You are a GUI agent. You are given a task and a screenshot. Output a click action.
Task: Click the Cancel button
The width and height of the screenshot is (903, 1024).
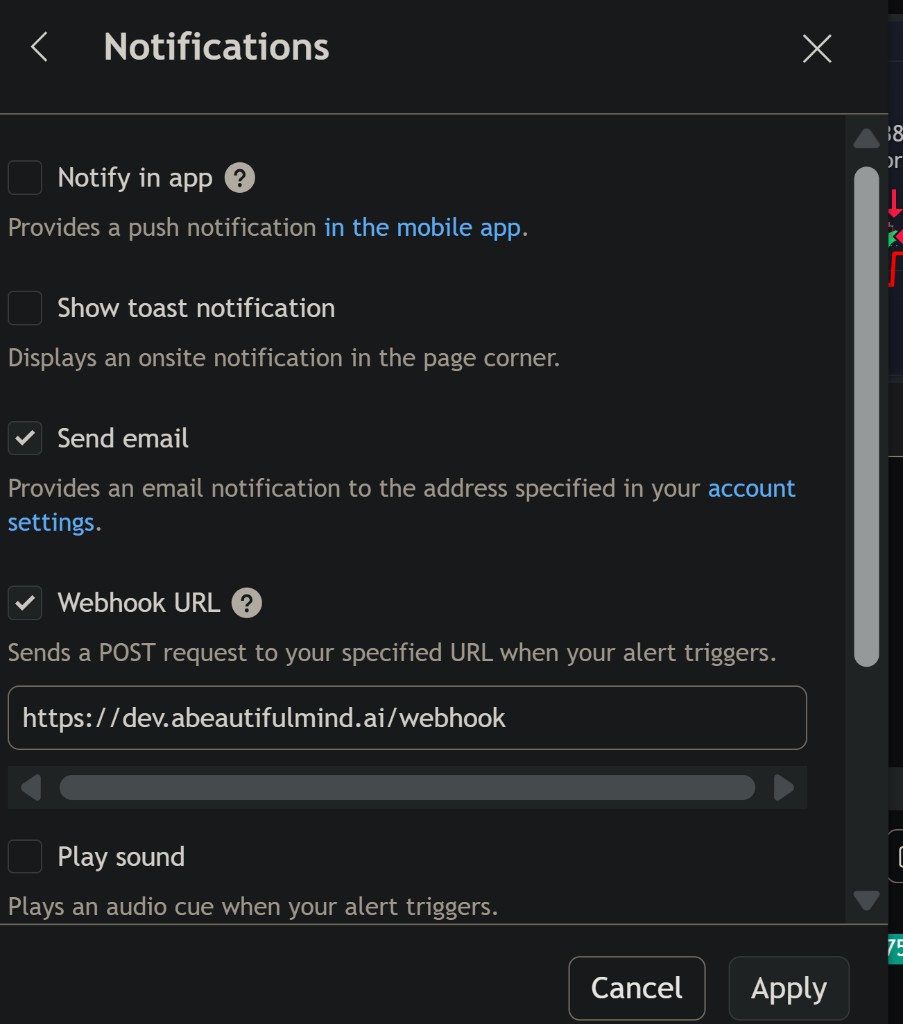pos(637,988)
